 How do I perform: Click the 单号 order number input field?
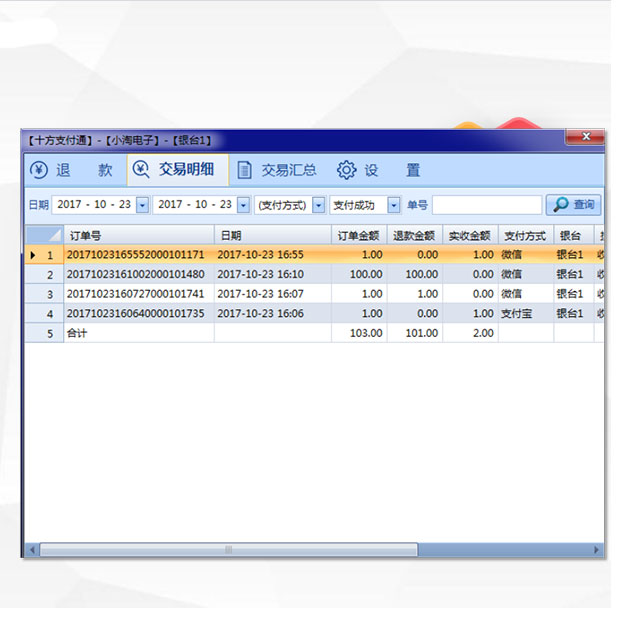coord(487,205)
